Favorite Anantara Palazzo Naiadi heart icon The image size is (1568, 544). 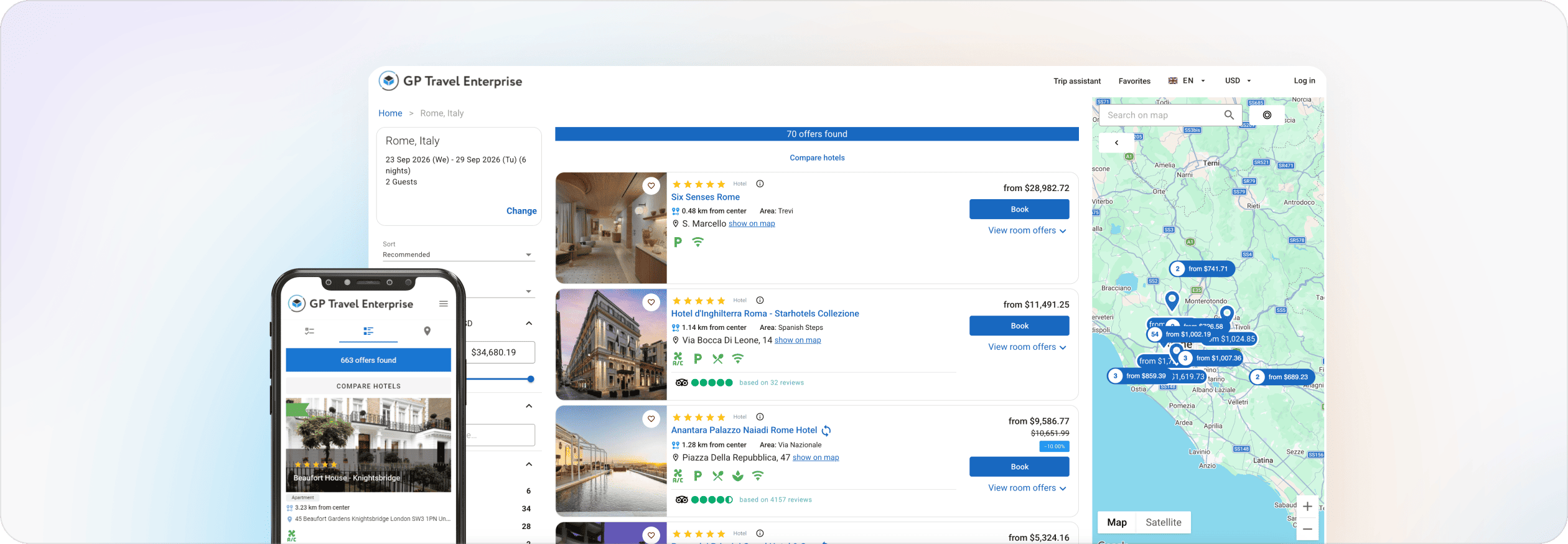(x=651, y=419)
